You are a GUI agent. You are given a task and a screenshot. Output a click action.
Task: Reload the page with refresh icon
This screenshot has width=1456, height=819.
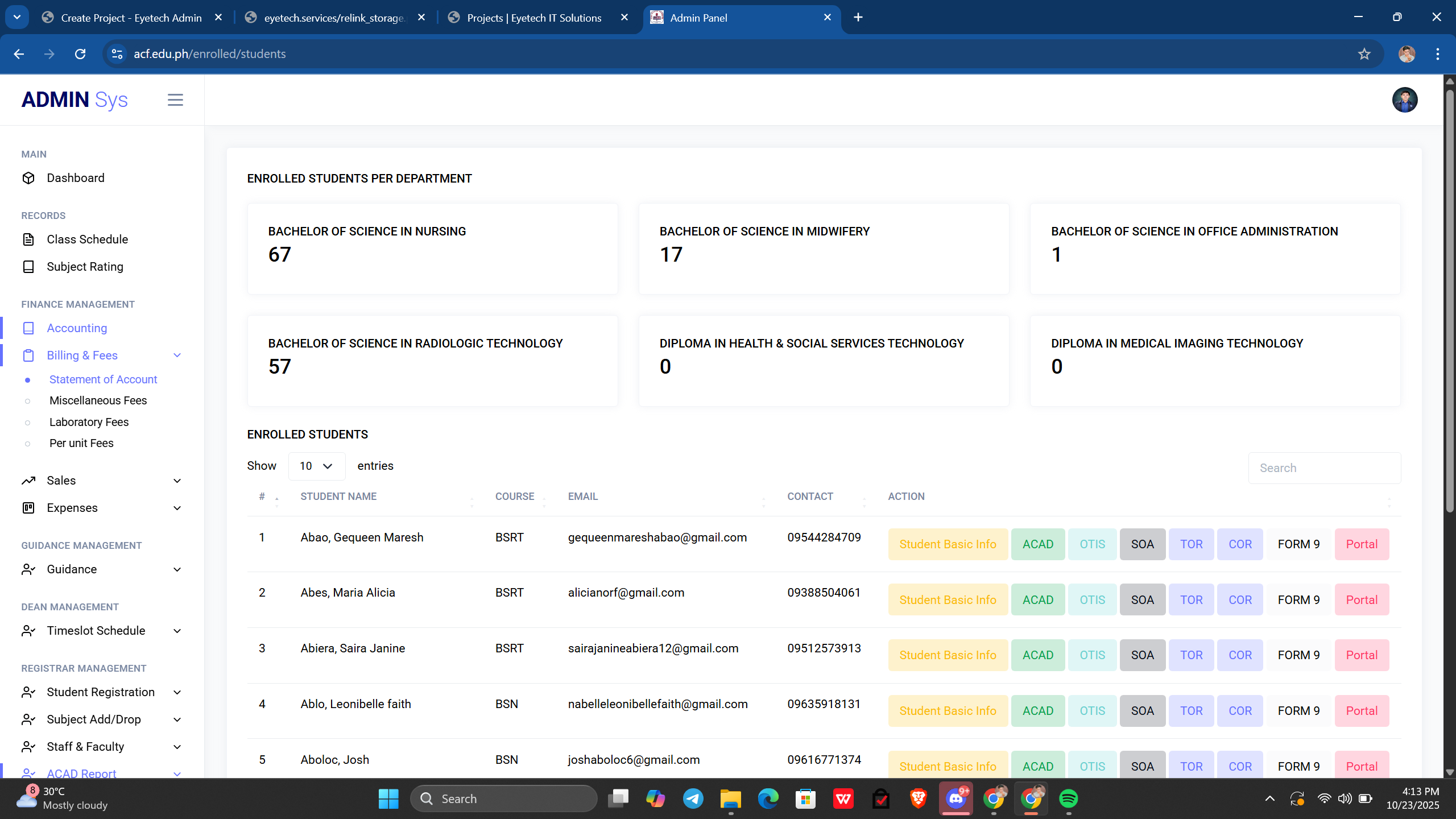(x=80, y=54)
